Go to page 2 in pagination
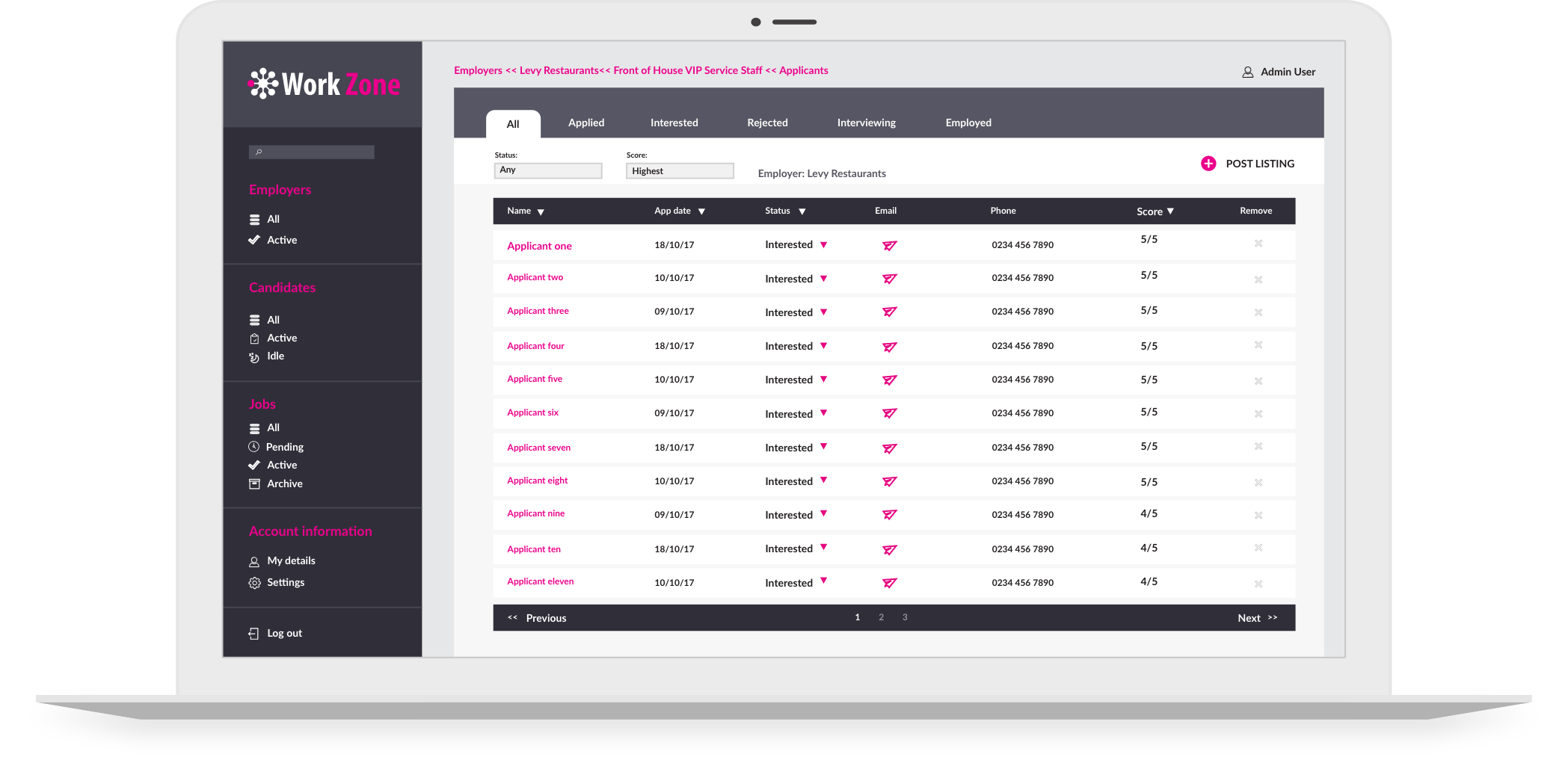The width and height of the screenshot is (1568, 766). [x=881, y=617]
